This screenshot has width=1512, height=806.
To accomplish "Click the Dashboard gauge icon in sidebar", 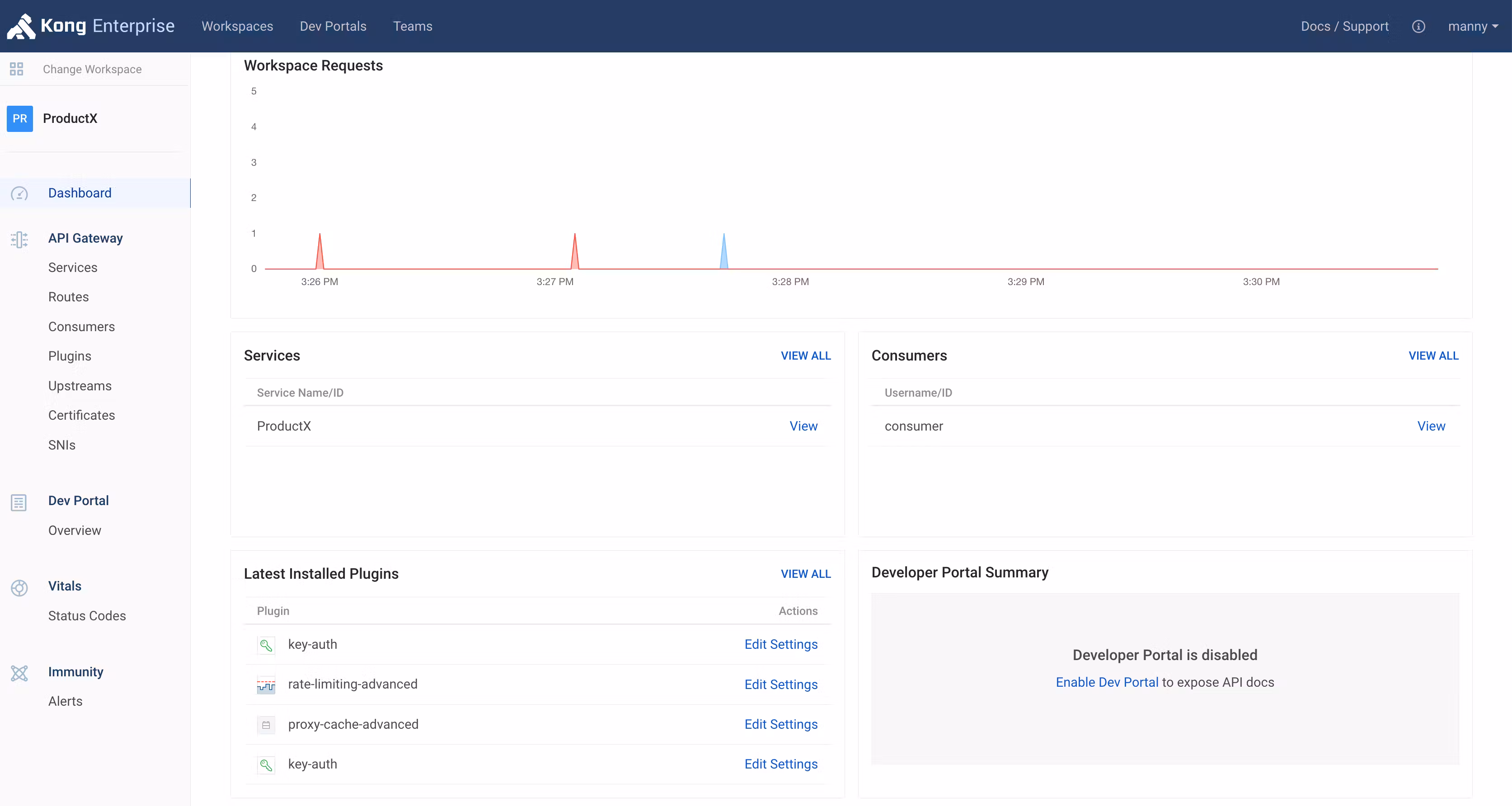I will 19,193.
